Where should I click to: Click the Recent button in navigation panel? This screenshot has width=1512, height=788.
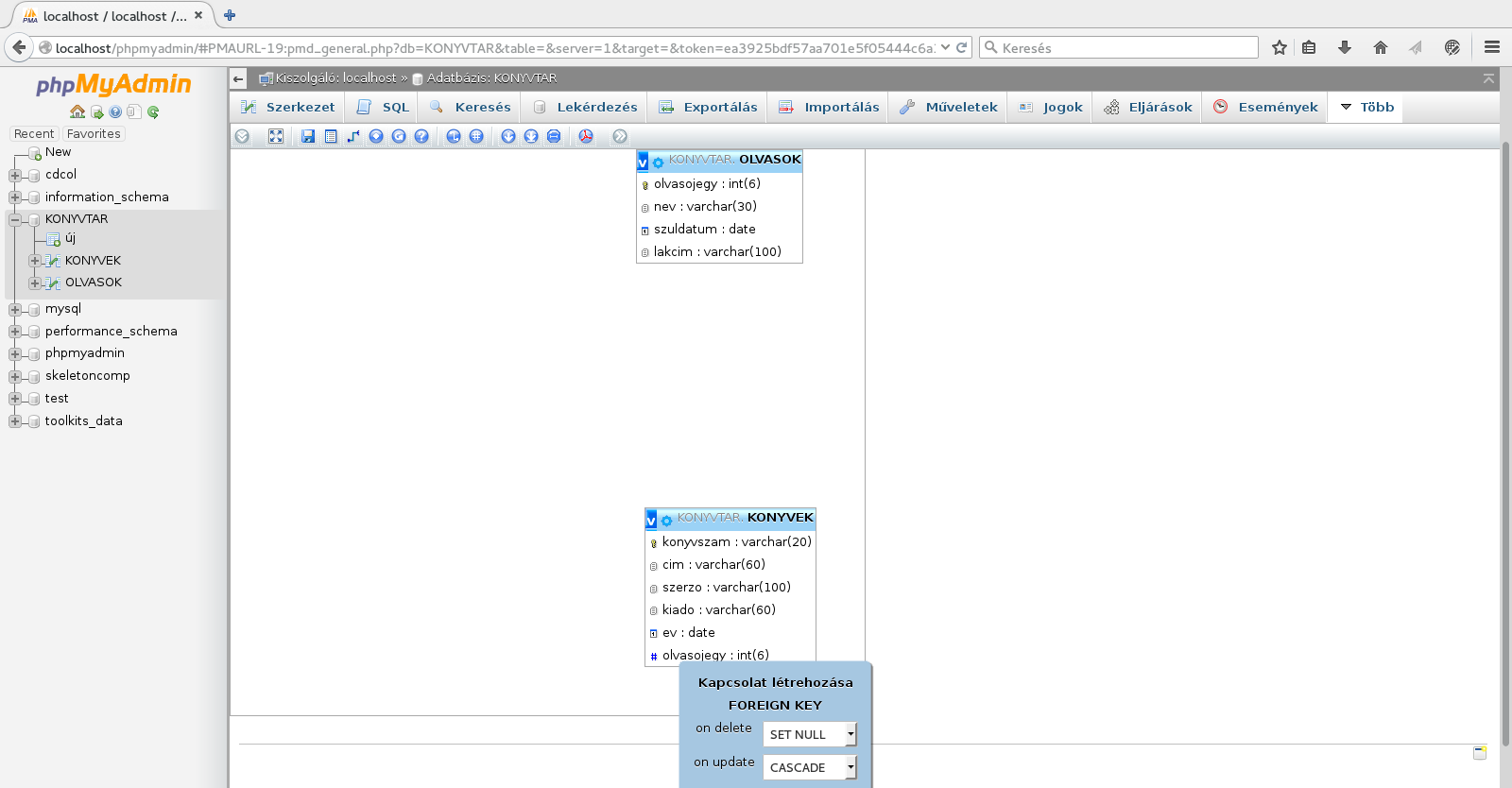click(x=34, y=134)
